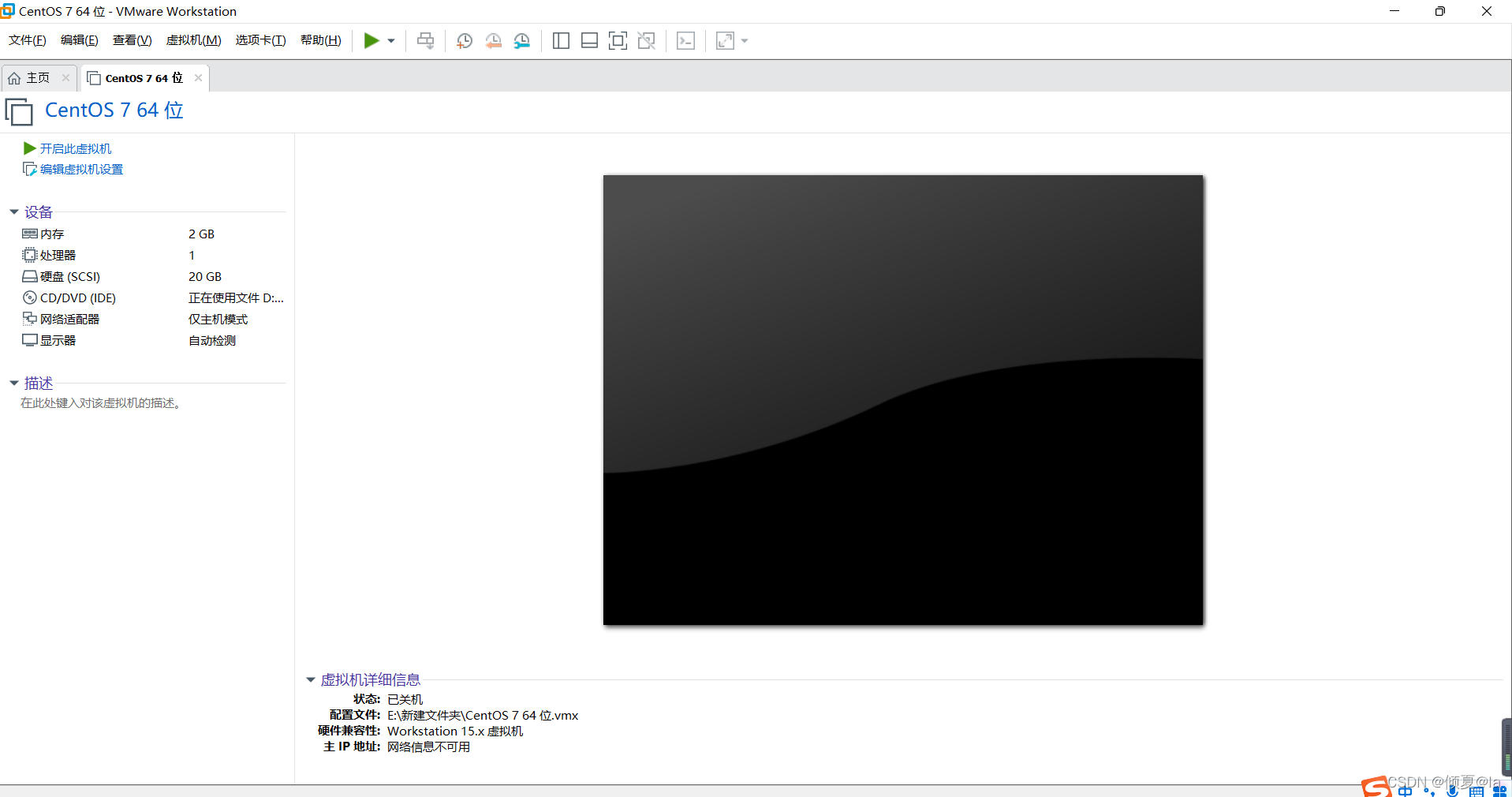The height and width of the screenshot is (797, 1512).
Task: Close the 主页 tab
Action: pos(66,77)
